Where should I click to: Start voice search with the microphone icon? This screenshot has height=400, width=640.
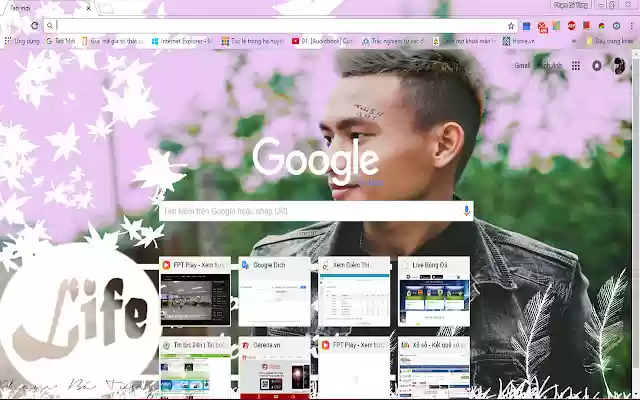(x=466, y=211)
